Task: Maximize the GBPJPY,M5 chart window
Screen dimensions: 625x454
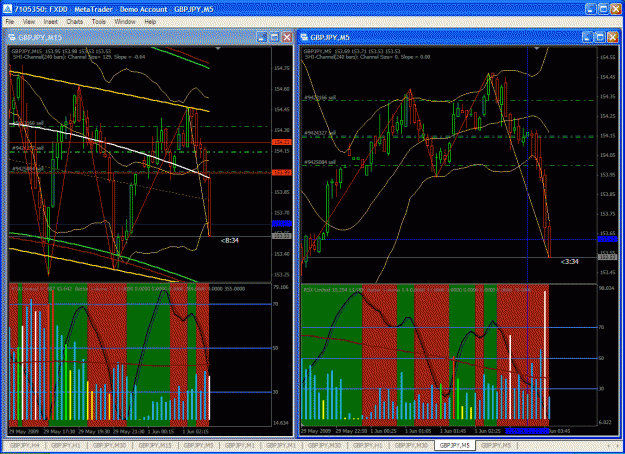Action: tap(600, 37)
